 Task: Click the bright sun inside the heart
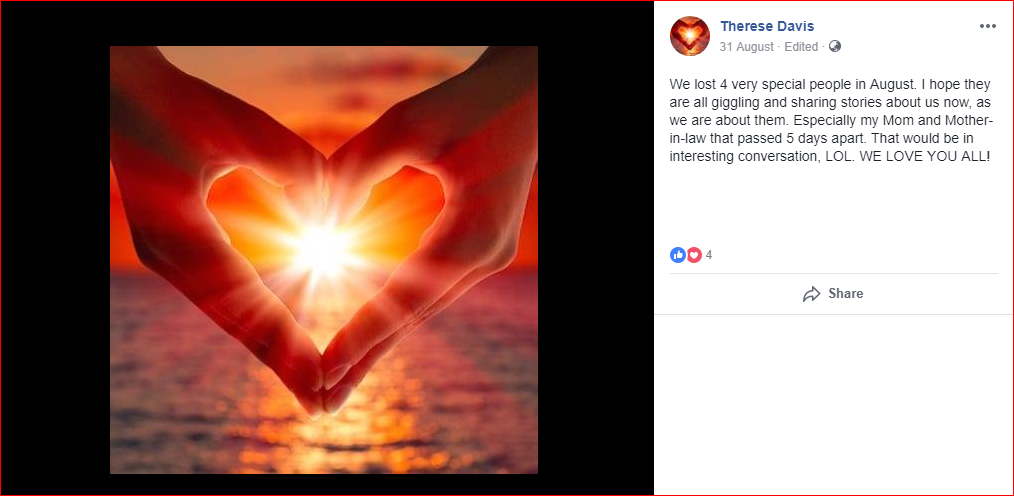pyautogui.click(x=323, y=250)
